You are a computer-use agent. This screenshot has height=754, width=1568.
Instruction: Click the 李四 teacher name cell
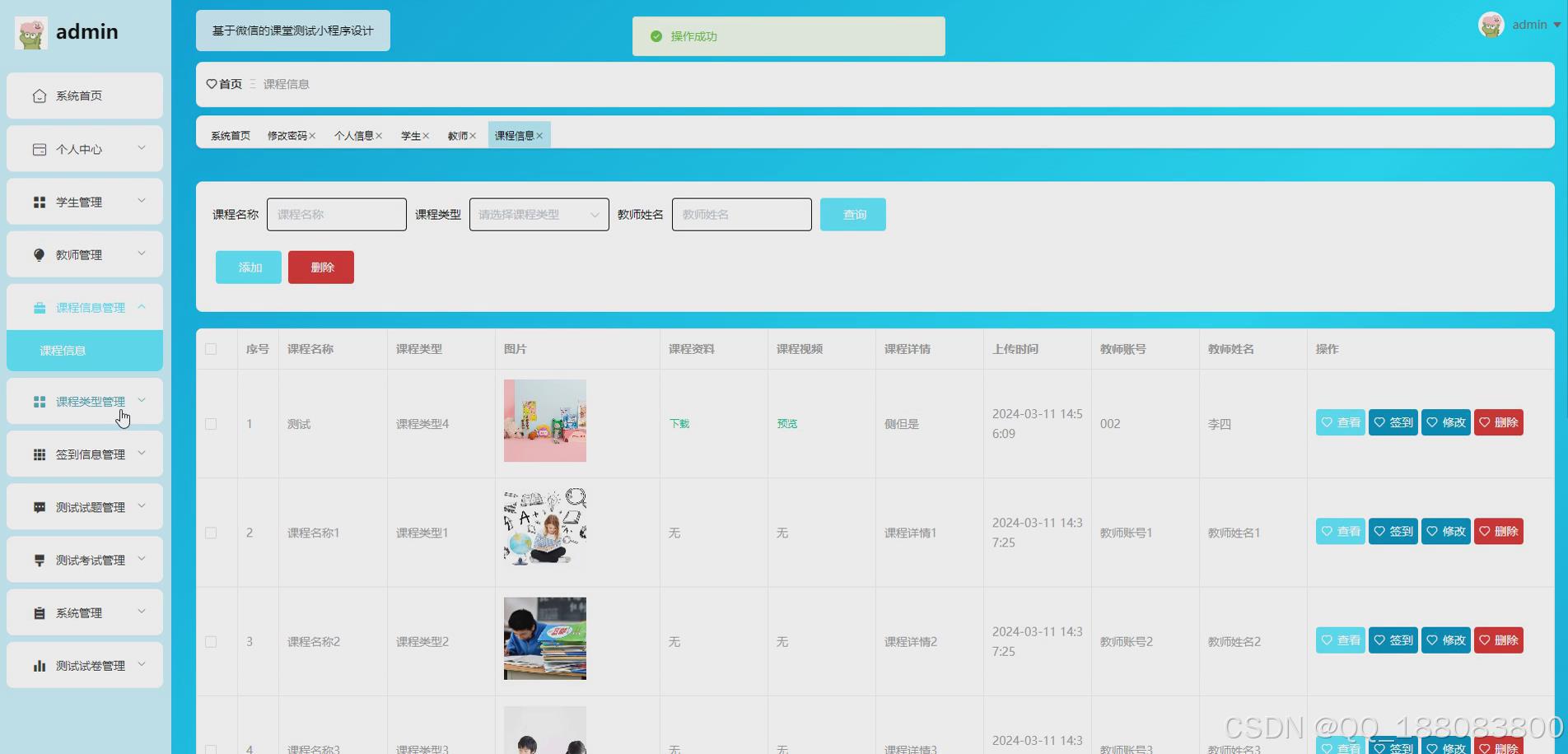coord(1220,424)
